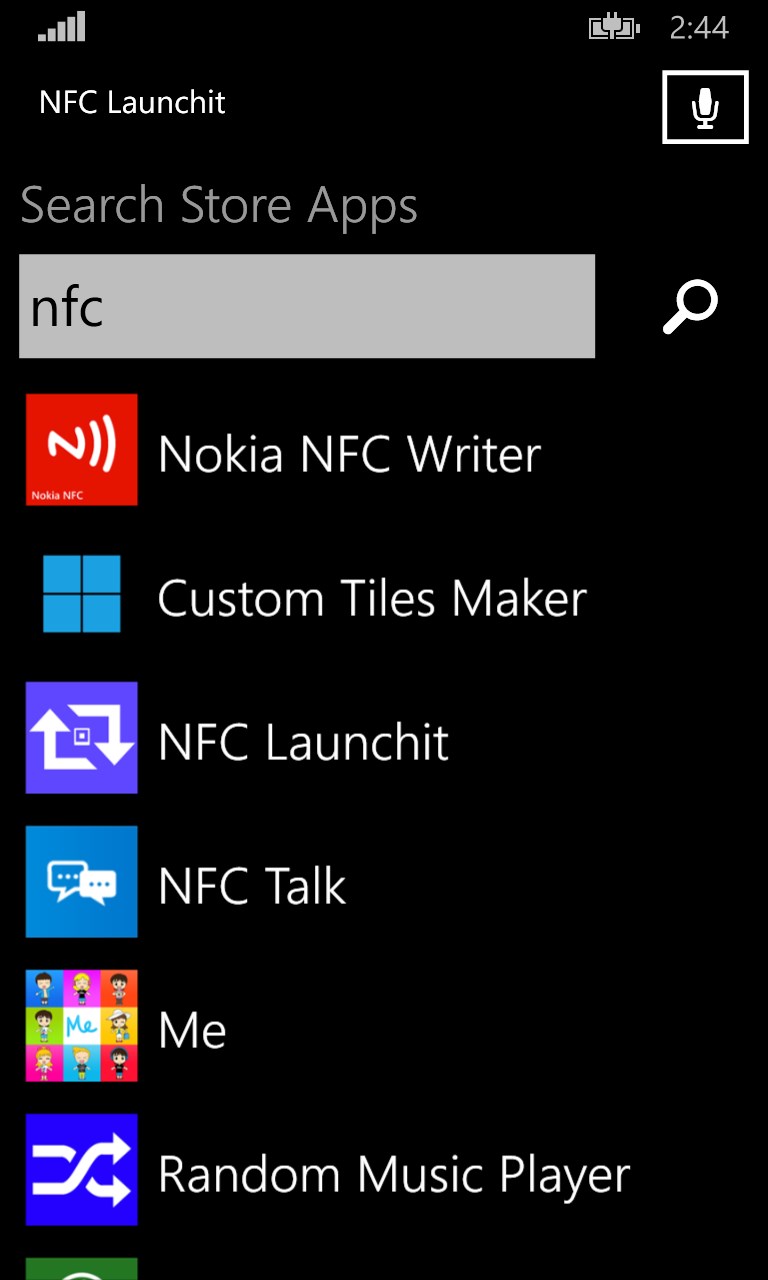Click the magnifying glass search icon
768x1280 pixels.
tap(691, 306)
